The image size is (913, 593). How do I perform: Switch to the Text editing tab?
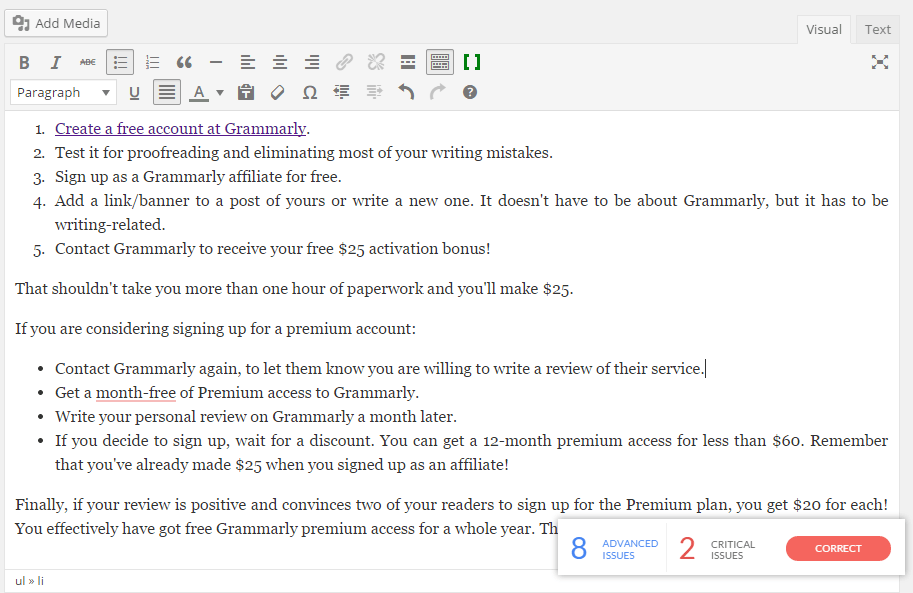click(876, 29)
